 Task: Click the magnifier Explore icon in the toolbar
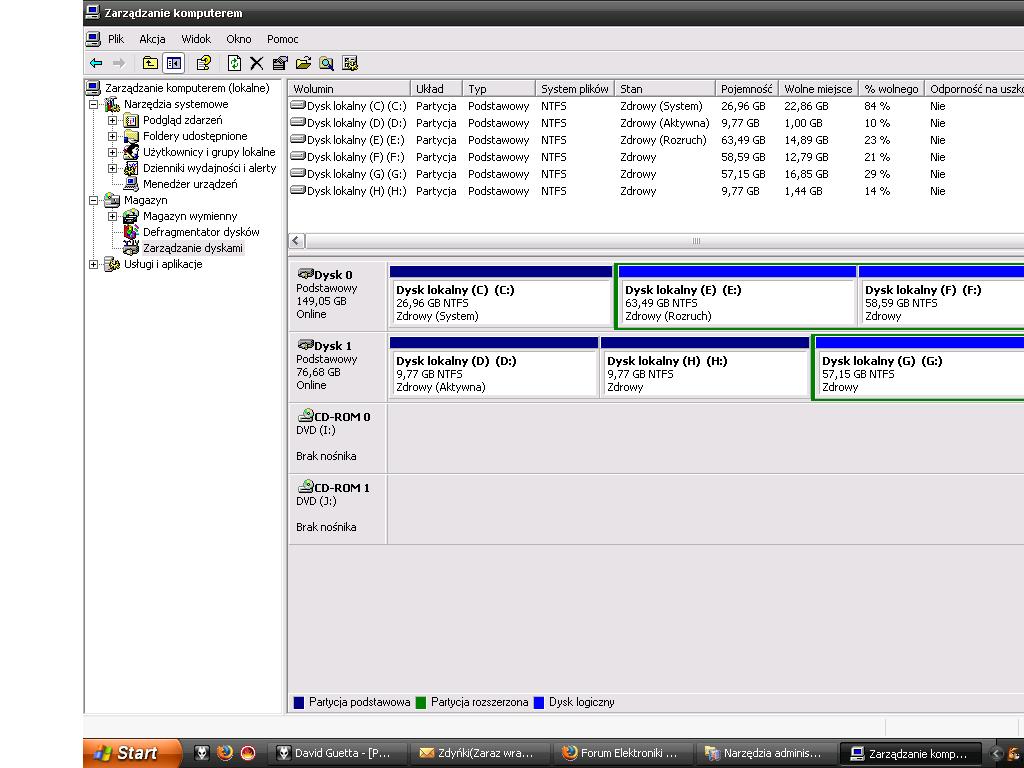tap(326, 63)
